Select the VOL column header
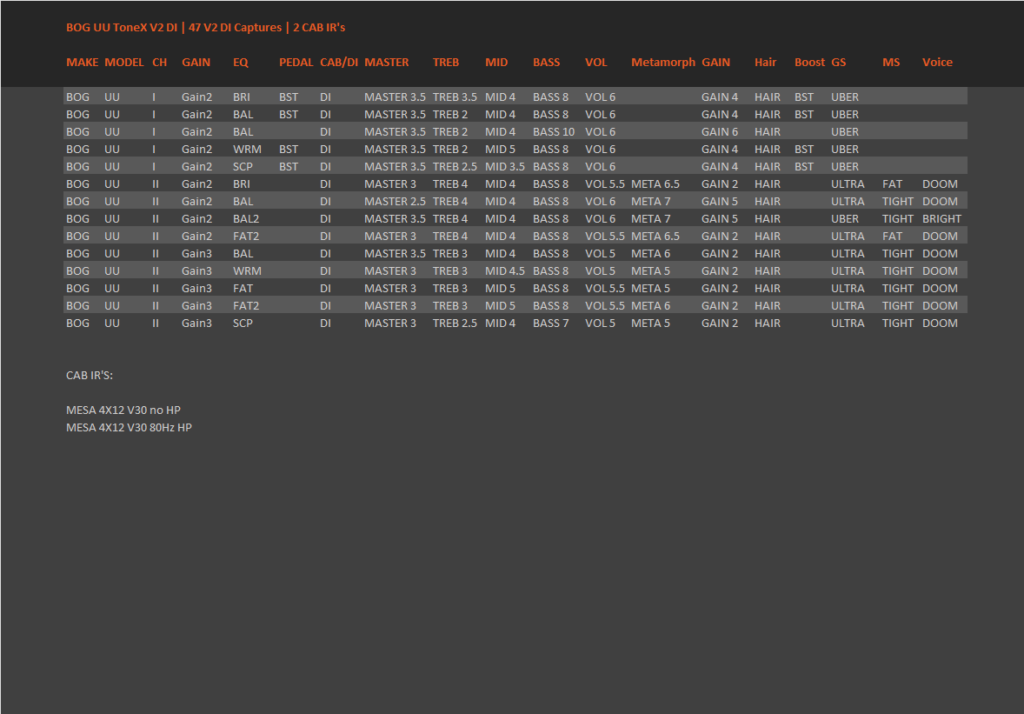Image resolution: width=1024 pixels, height=714 pixels. (596, 62)
